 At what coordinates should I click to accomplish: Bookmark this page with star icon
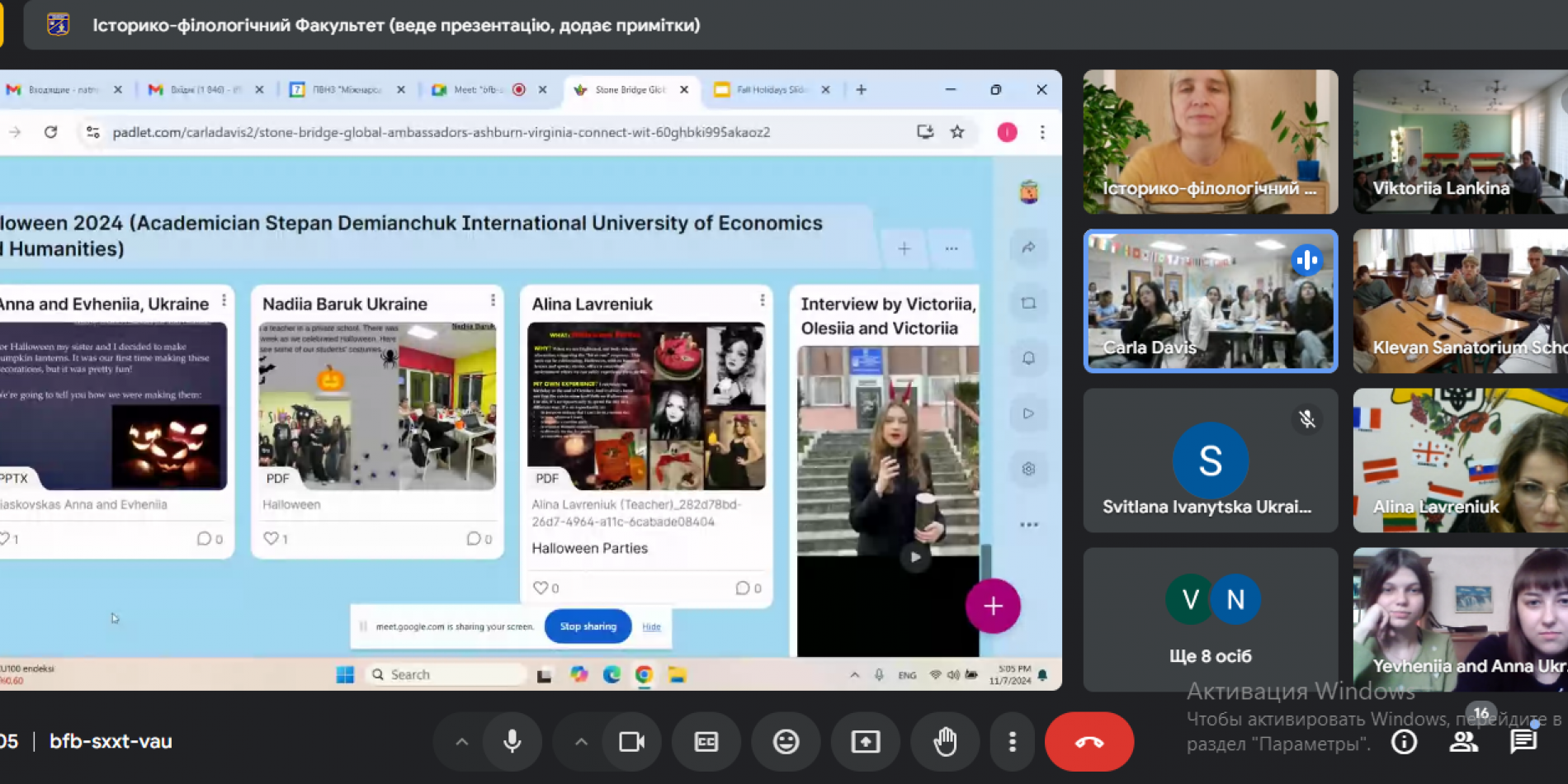957,132
